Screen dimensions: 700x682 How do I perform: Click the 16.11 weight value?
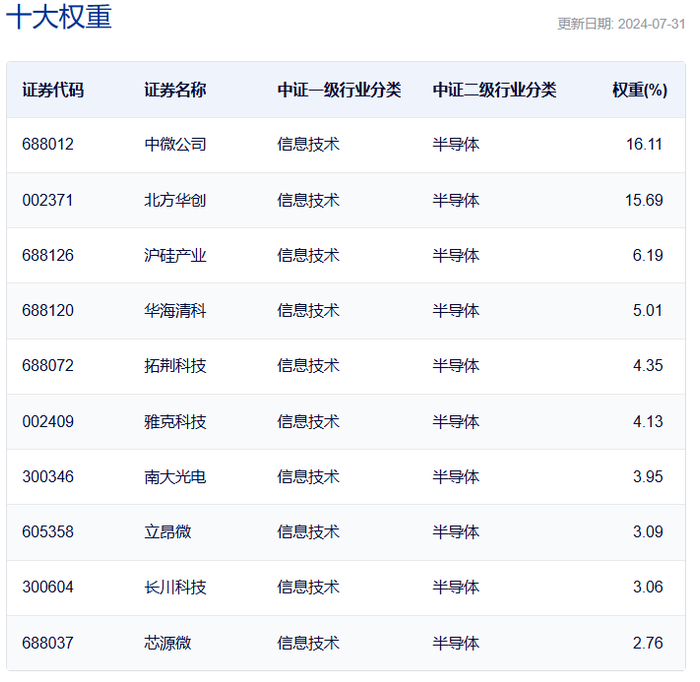(x=644, y=144)
